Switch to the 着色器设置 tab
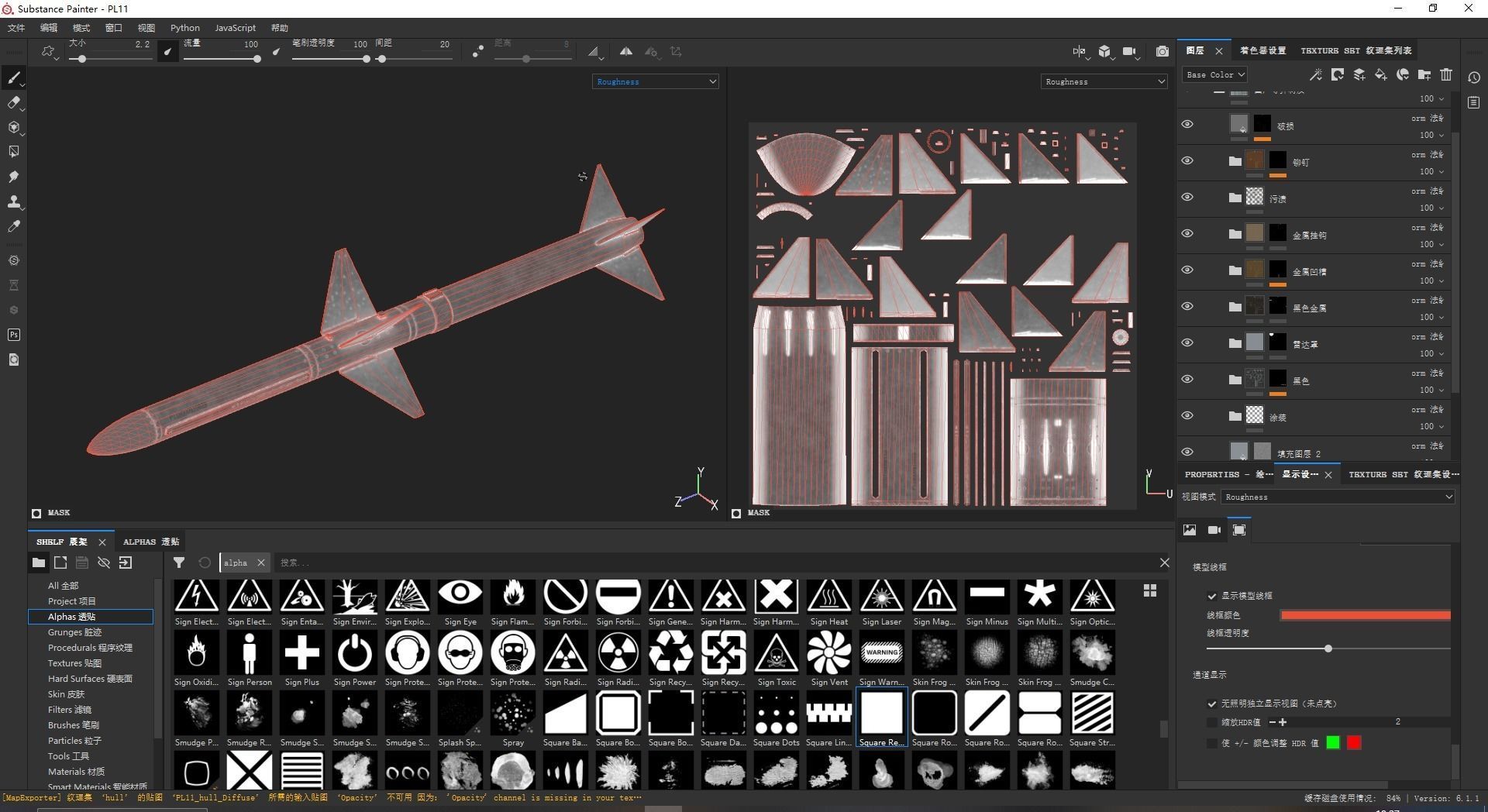 pos(1263,50)
